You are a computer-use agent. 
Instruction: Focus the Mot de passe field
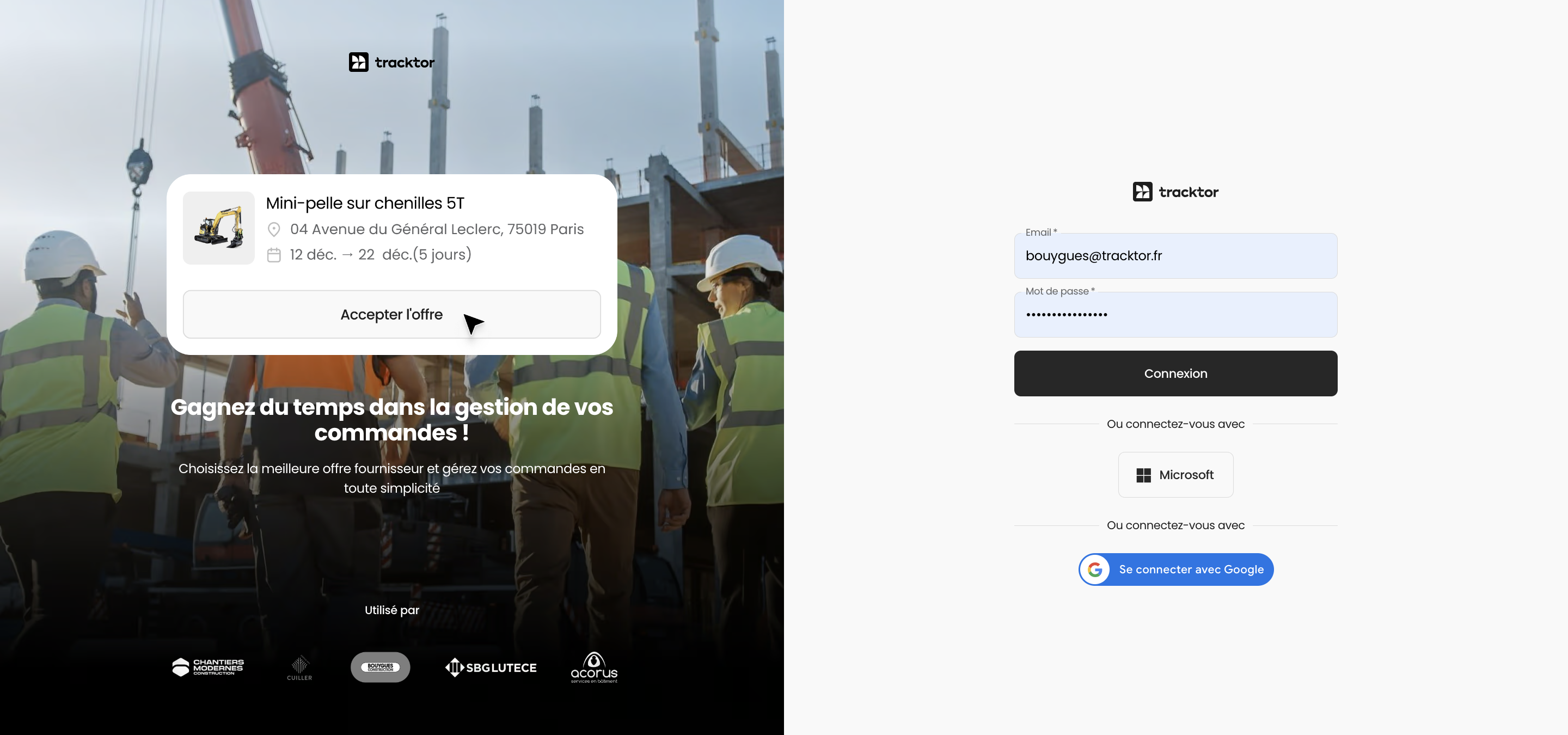coord(1175,315)
